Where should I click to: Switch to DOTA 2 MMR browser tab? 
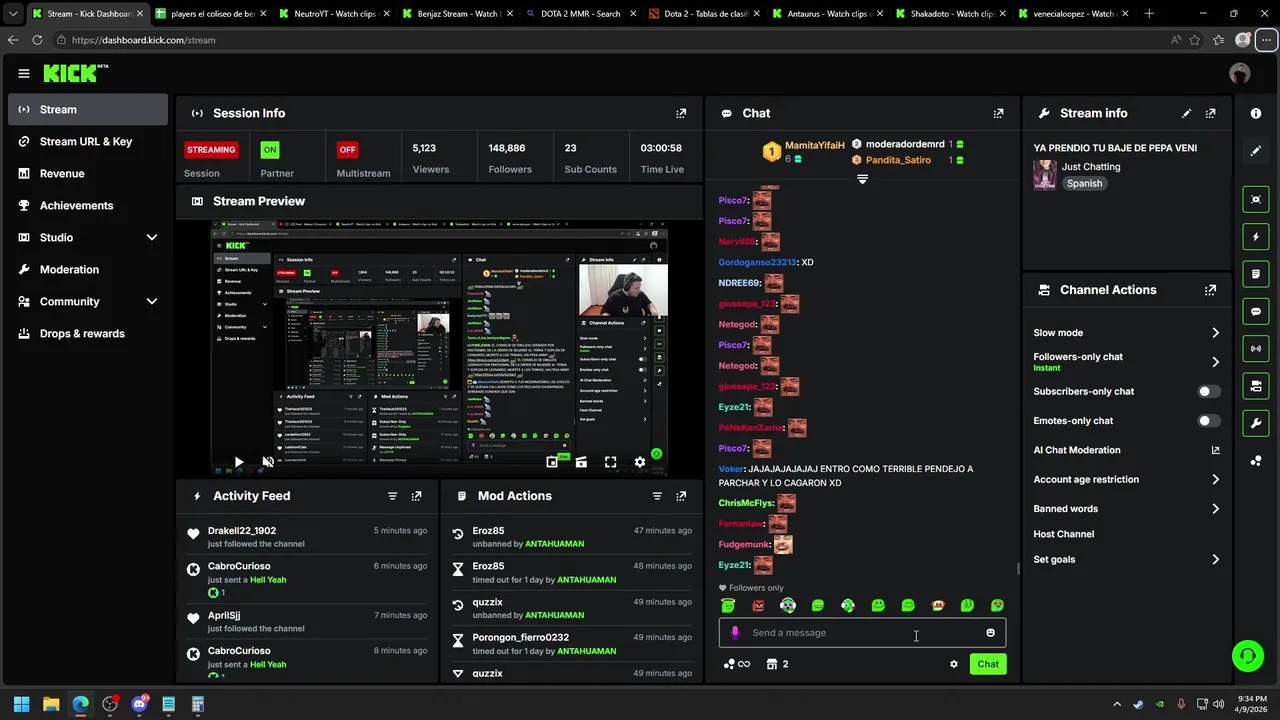579,14
